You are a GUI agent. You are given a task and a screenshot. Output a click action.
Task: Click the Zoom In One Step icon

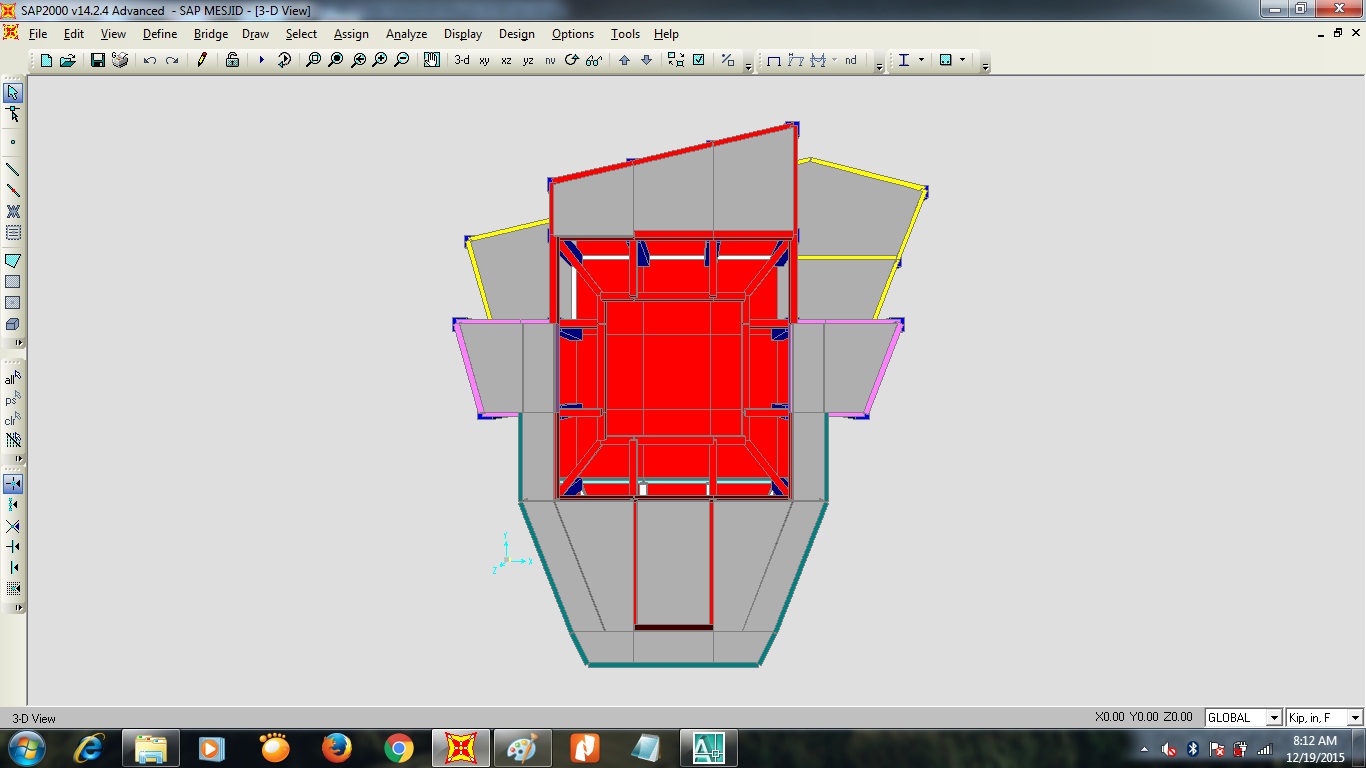click(x=379, y=60)
